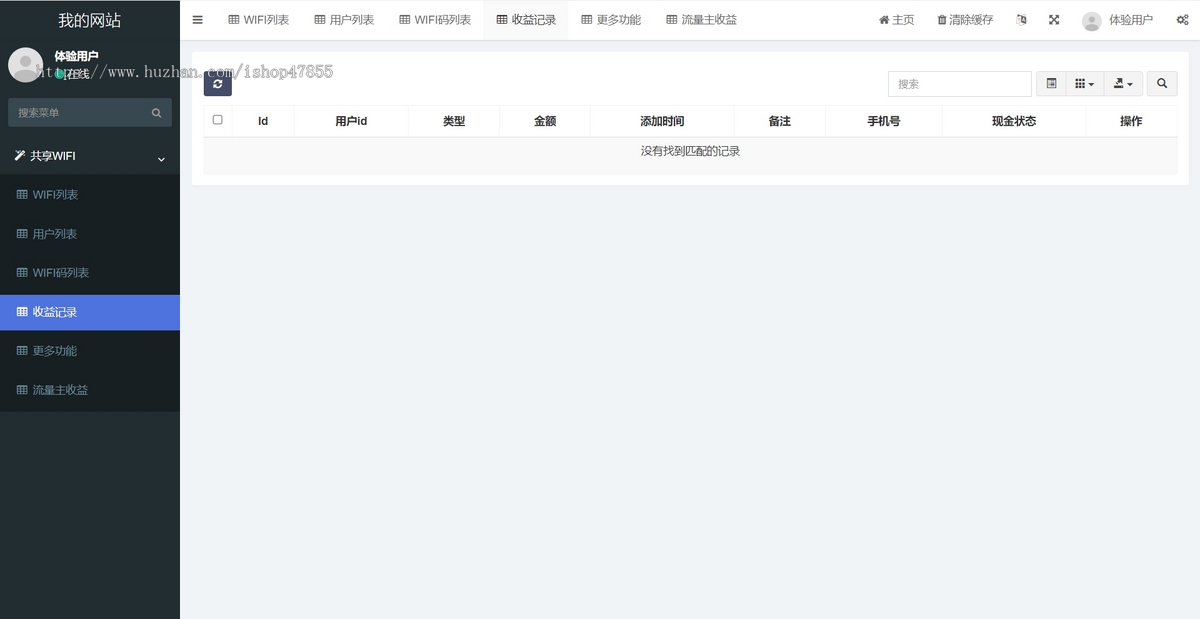Click the 备注 column header

point(780,121)
